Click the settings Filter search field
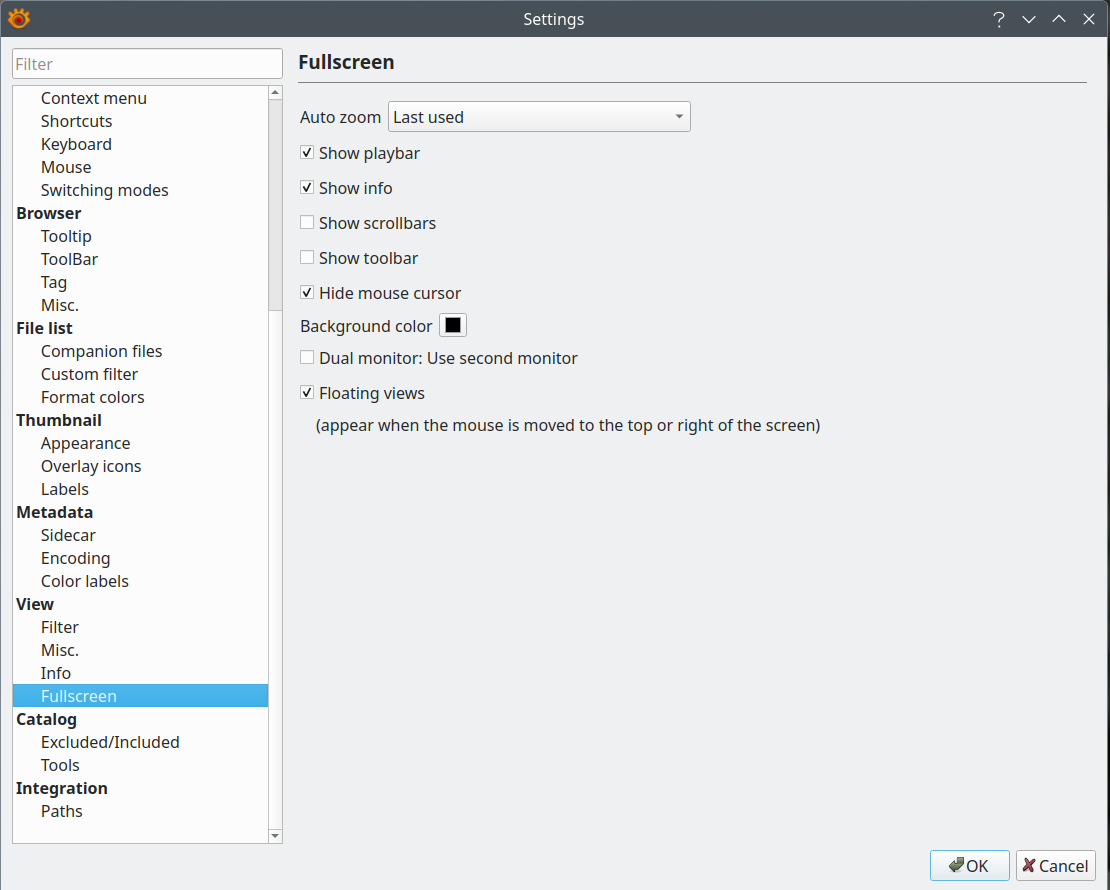1110x890 pixels. (147, 64)
